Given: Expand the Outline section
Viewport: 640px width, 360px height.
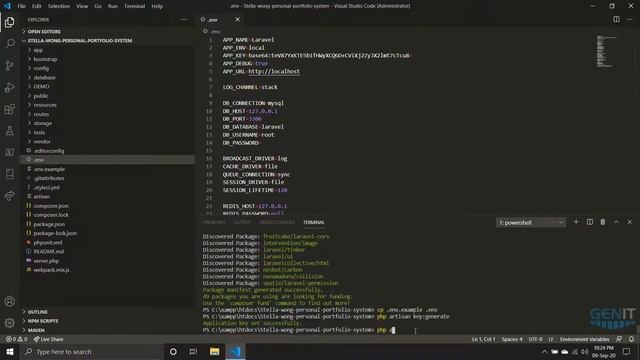Looking at the screenshot, I should point(38,312).
